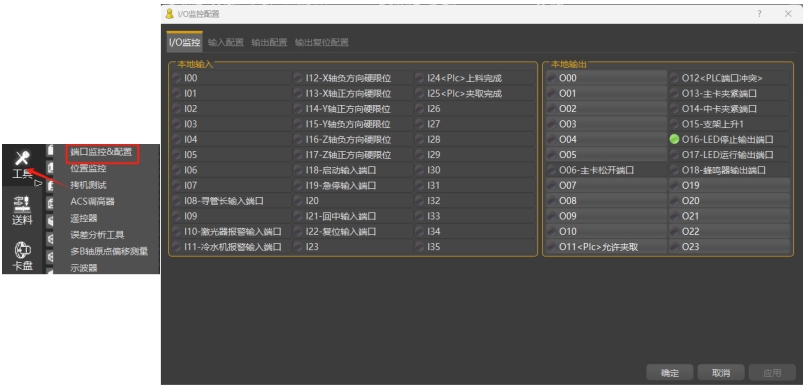Screen dimensions: 807x389
Task: Click the I/O监控配置 window title icon
Action: click(x=169, y=14)
